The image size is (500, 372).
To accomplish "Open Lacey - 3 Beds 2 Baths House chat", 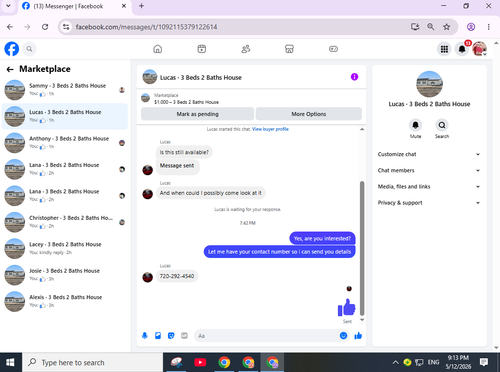I will point(65,248).
